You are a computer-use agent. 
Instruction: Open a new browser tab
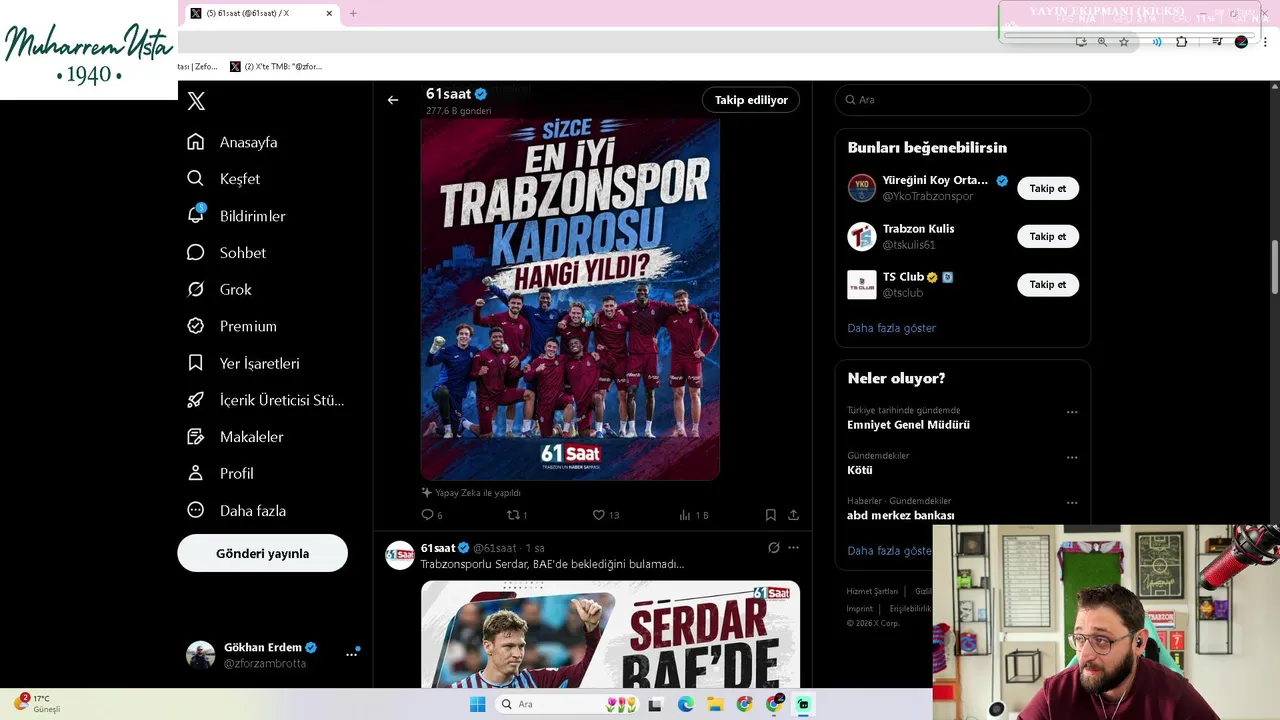[353, 13]
